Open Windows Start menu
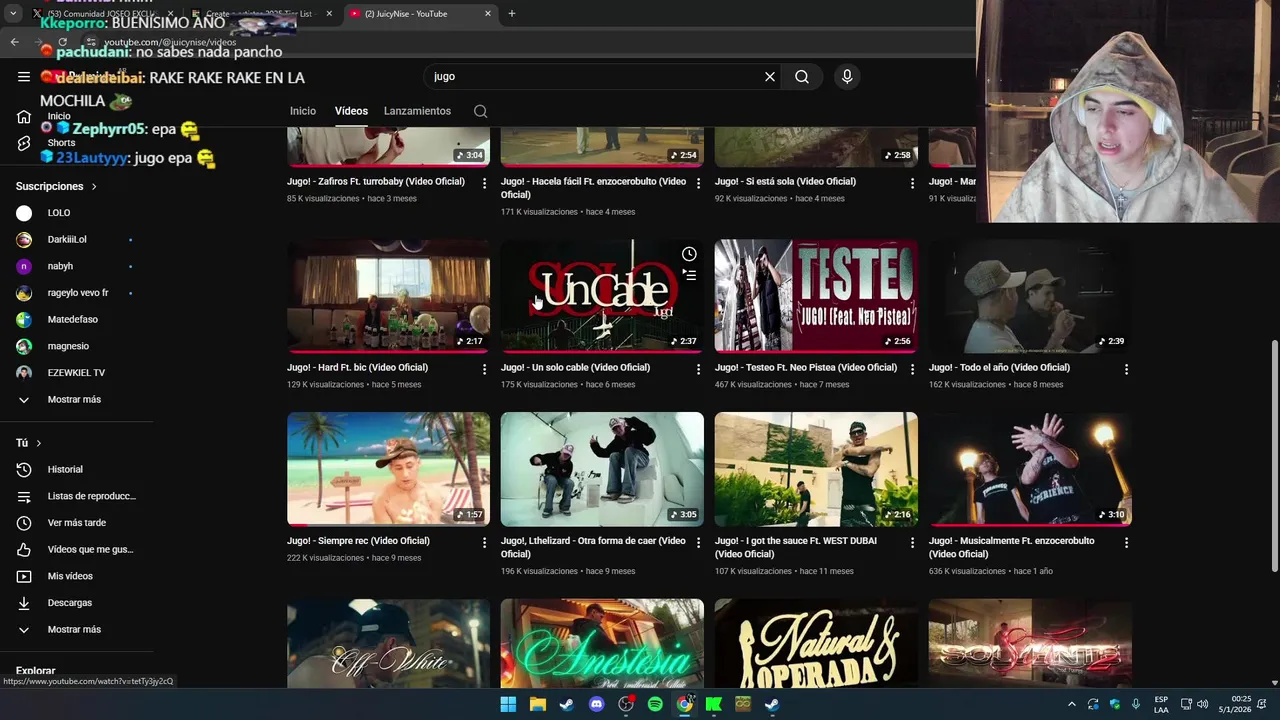 point(508,704)
